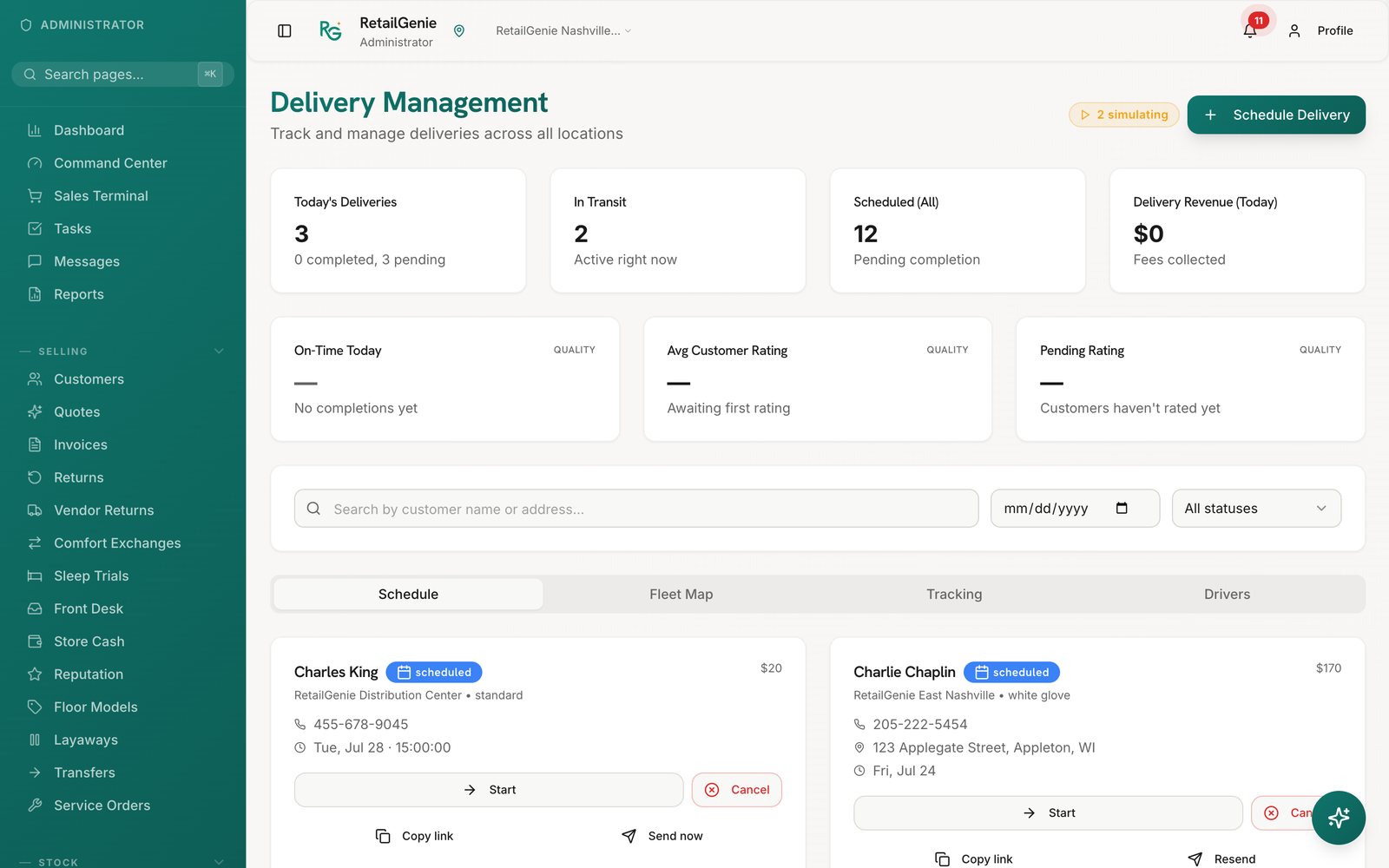Viewport: 1389px width, 868px height.
Task: Click the Invoices file icon
Action: click(x=35, y=444)
